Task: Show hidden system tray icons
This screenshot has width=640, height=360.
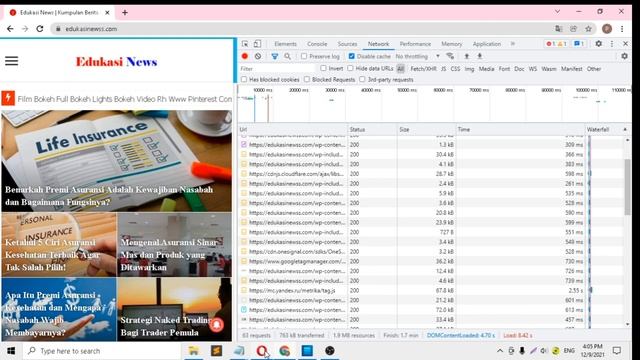Action: pyautogui.click(x=500, y=351)
